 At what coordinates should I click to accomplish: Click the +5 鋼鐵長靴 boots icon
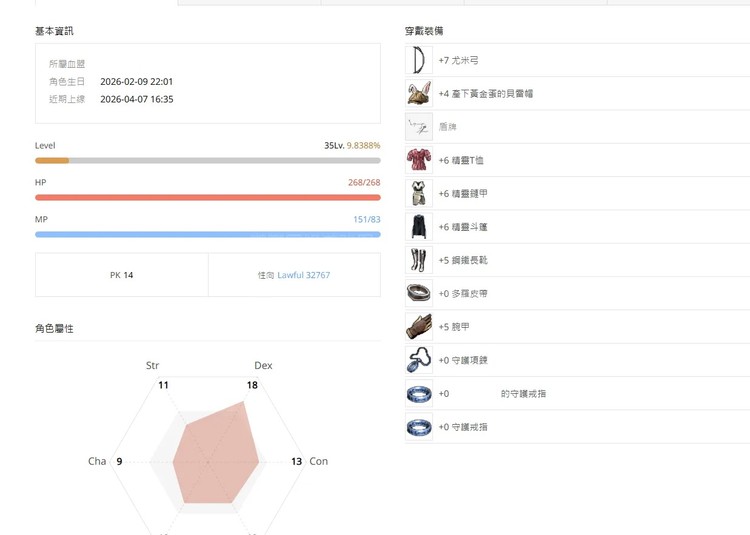coord(419,260)
